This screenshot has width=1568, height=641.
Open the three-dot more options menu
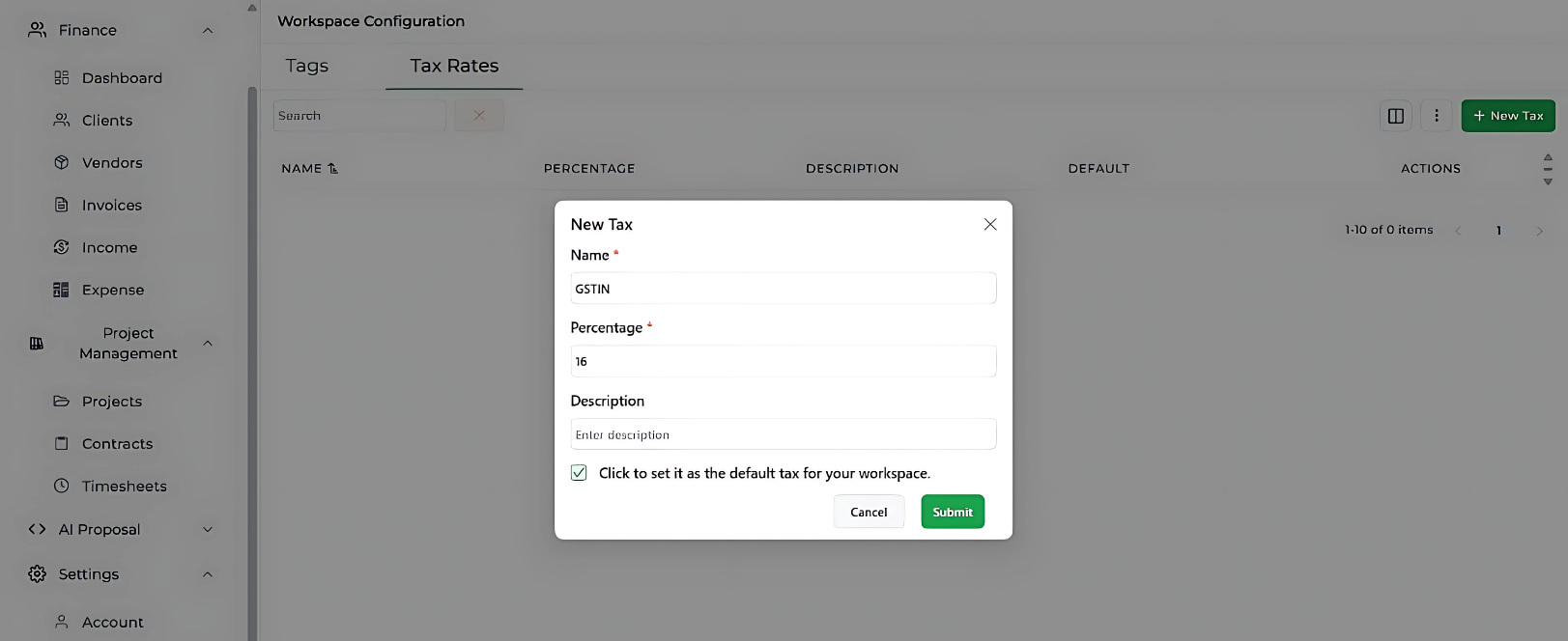[x=1437, y=116]
